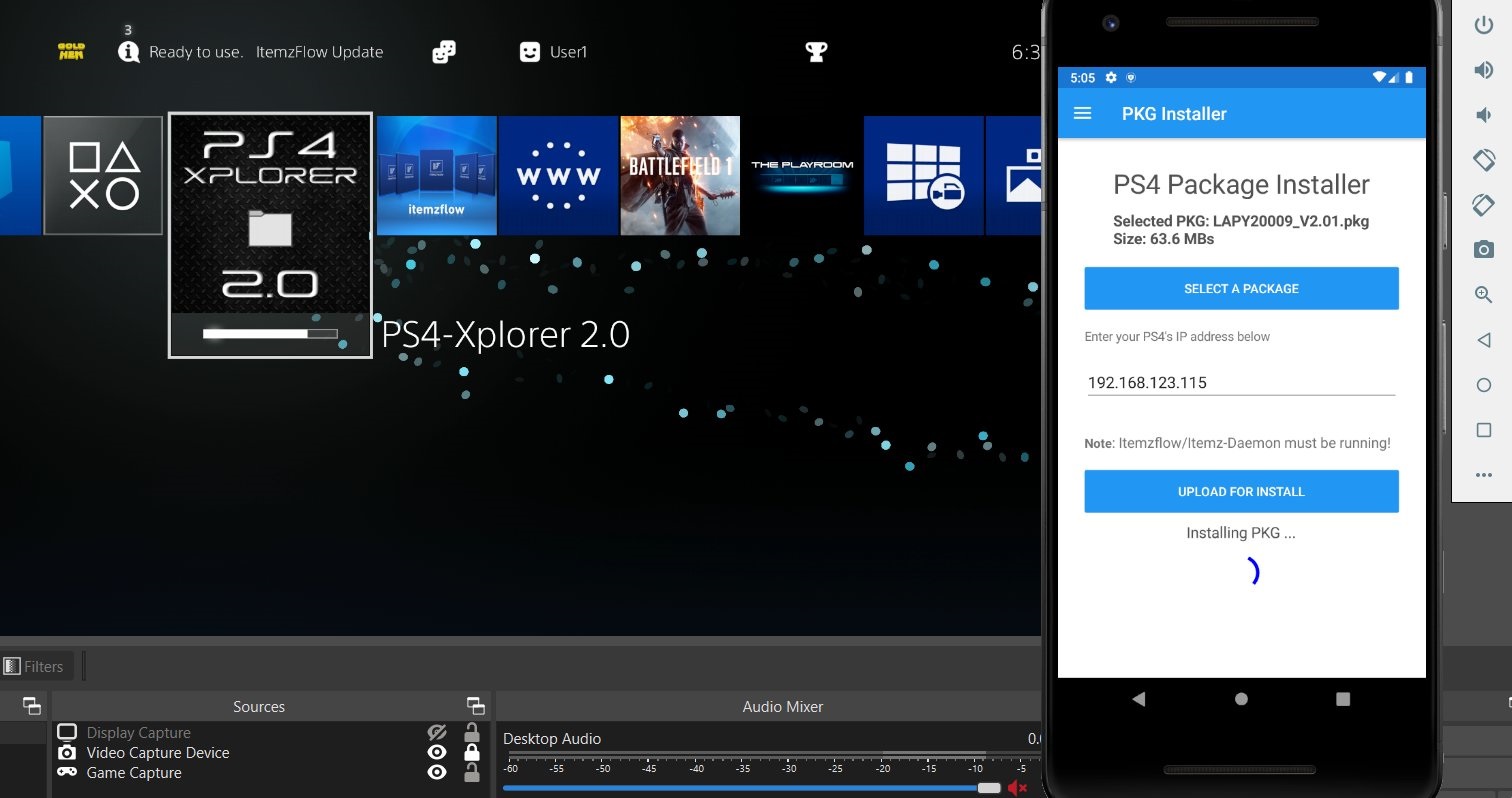Viewport: 1512px width, 798px height.
Task: Click the emulator volume up icon
Action: point(1484,70)
